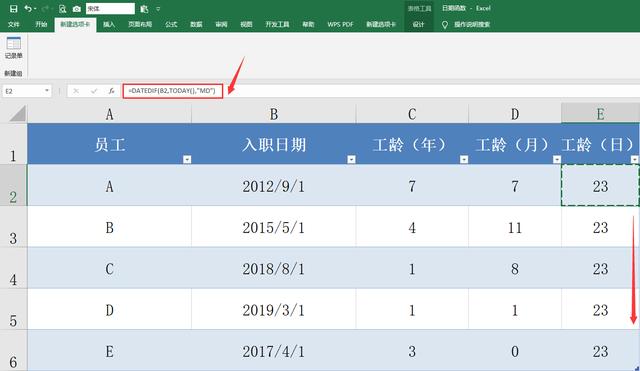640x371 pixels.
Task: Open the quick access toolbar customize arrow
Action: click(158, 9)
